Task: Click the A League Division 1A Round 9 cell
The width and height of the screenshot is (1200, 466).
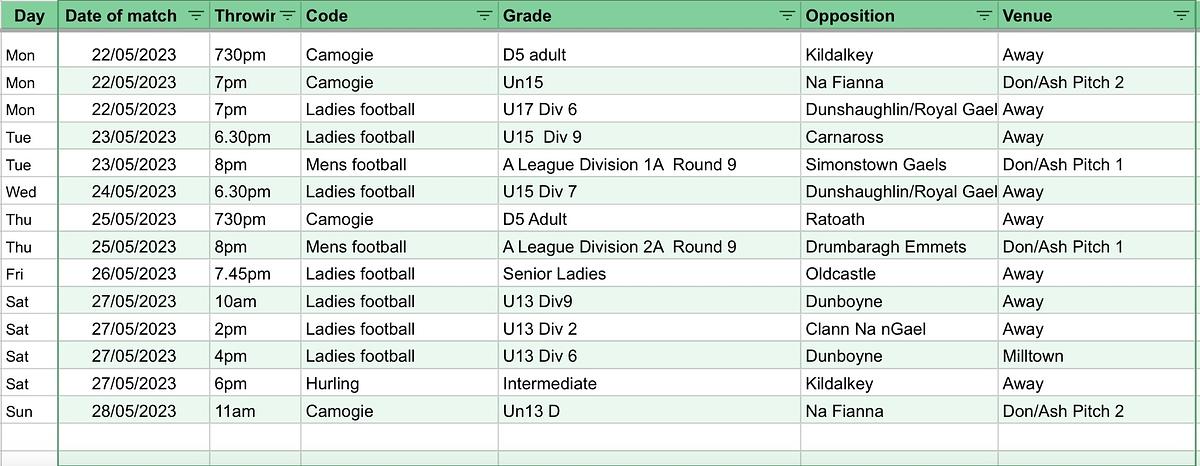Action: [x=649, y=164]
